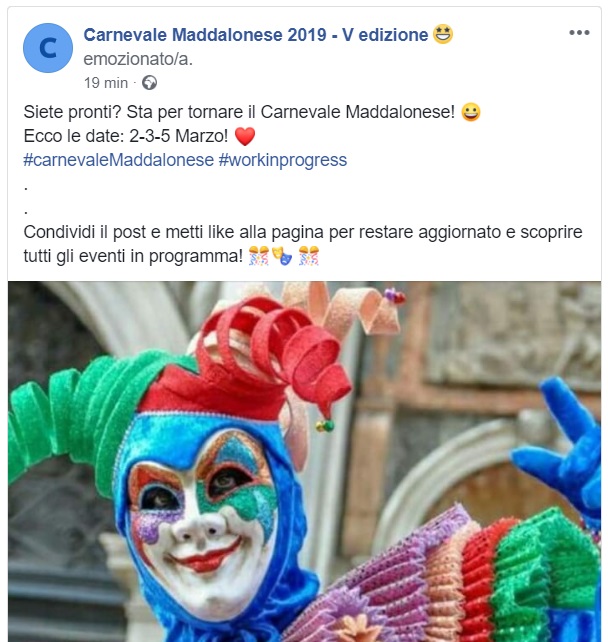Click the first confetti ball emoji

[259, 256]
